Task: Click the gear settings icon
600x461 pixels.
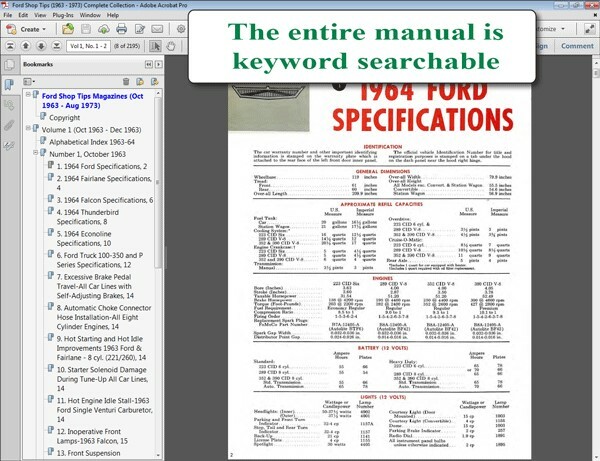Action: [x=181, y=29]
